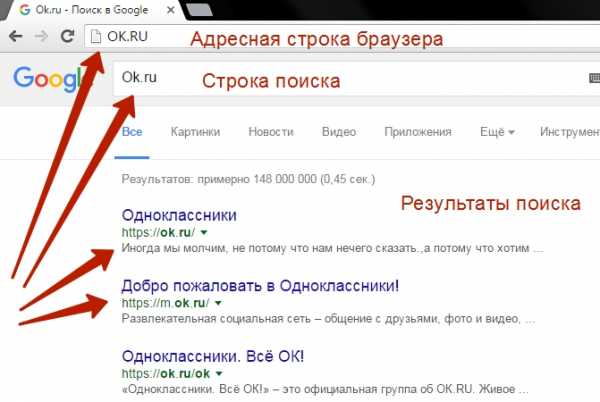
Task: Open a new browser tab
Action: 199,10
